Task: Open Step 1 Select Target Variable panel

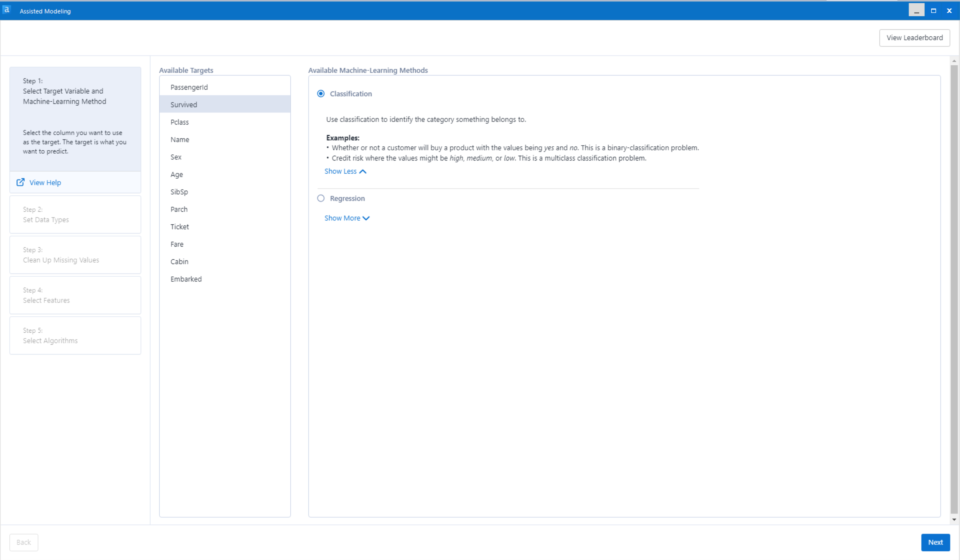Action: tap(75, 119)
